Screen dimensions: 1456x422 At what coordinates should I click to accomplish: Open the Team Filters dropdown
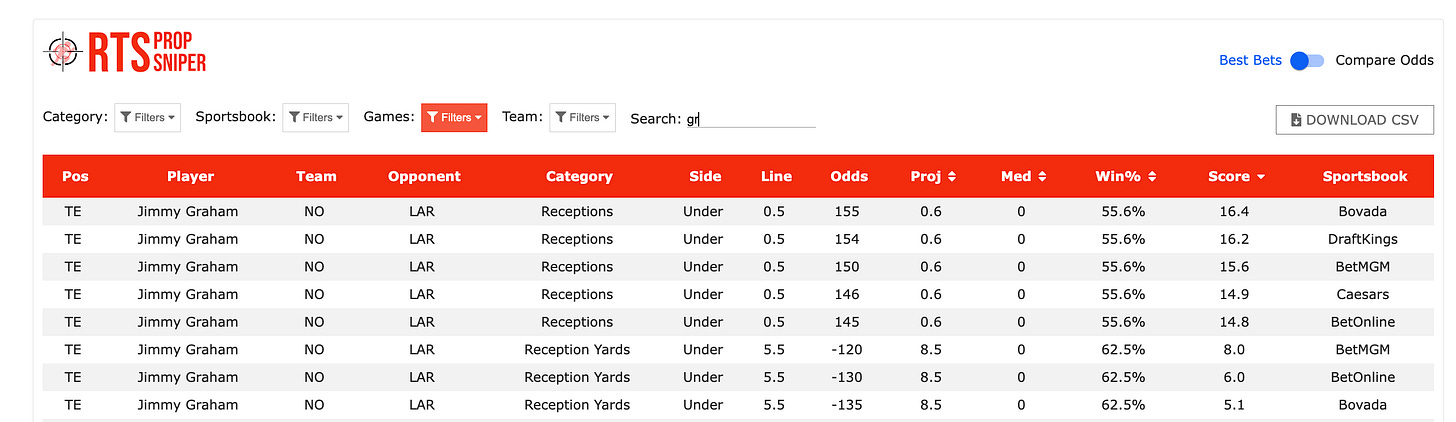pos(583,118)
